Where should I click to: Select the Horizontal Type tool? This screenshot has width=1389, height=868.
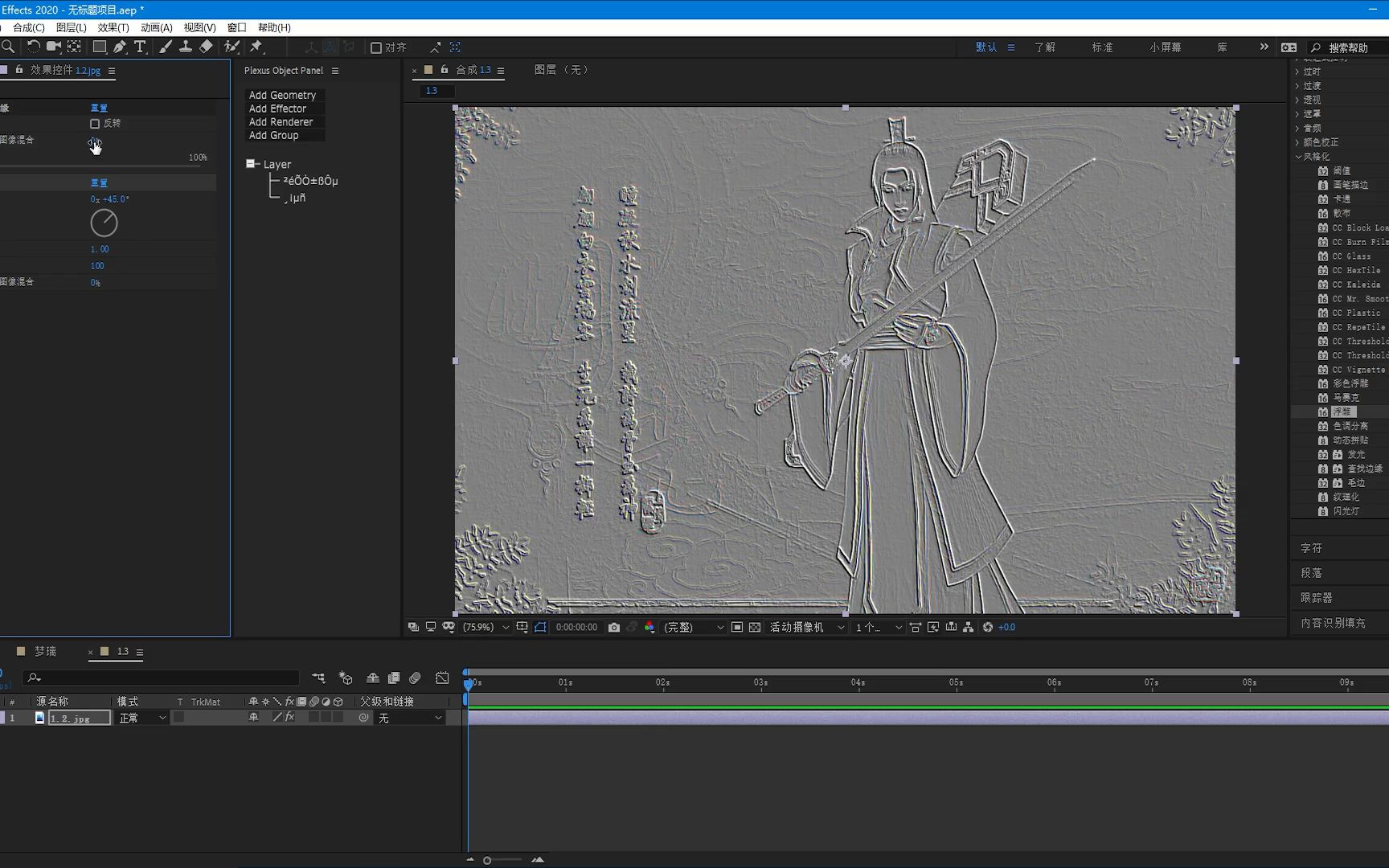141,47
